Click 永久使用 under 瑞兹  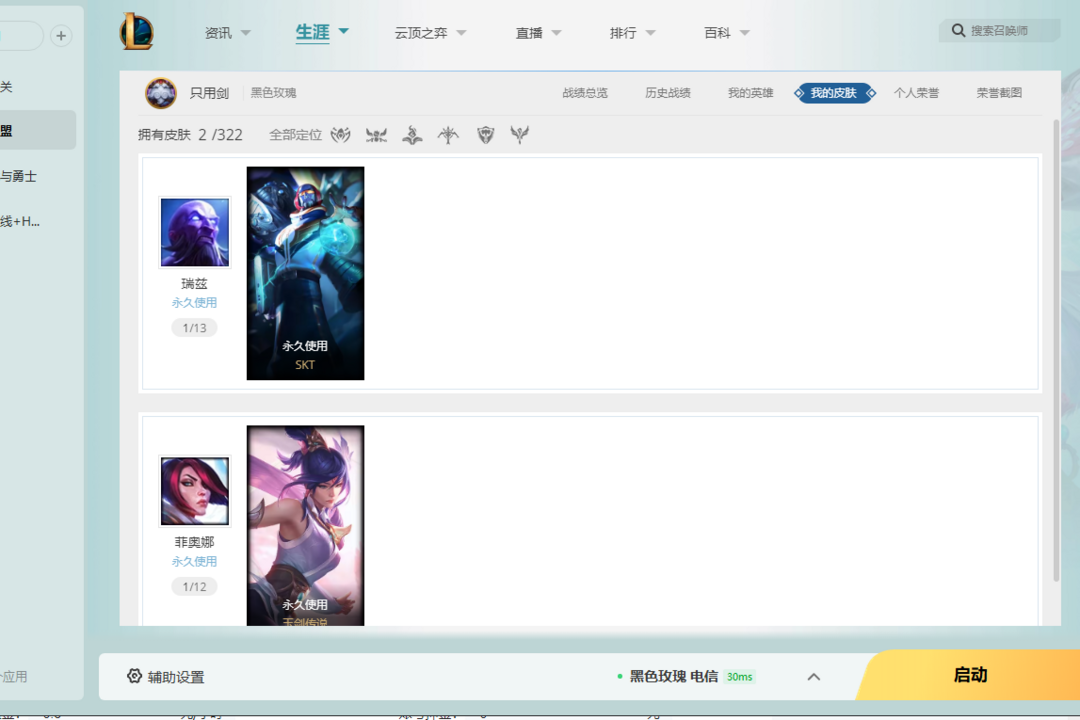[194, 302]
